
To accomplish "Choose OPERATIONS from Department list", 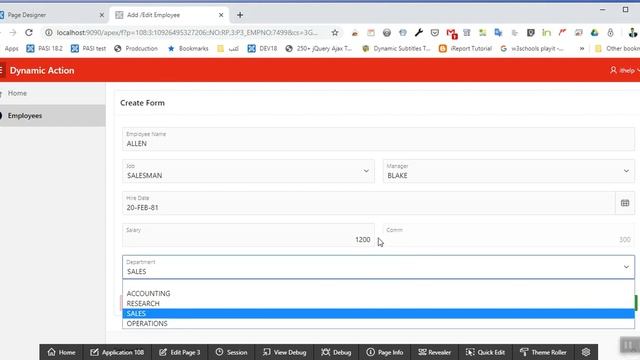I will click(x=378, y=323).
